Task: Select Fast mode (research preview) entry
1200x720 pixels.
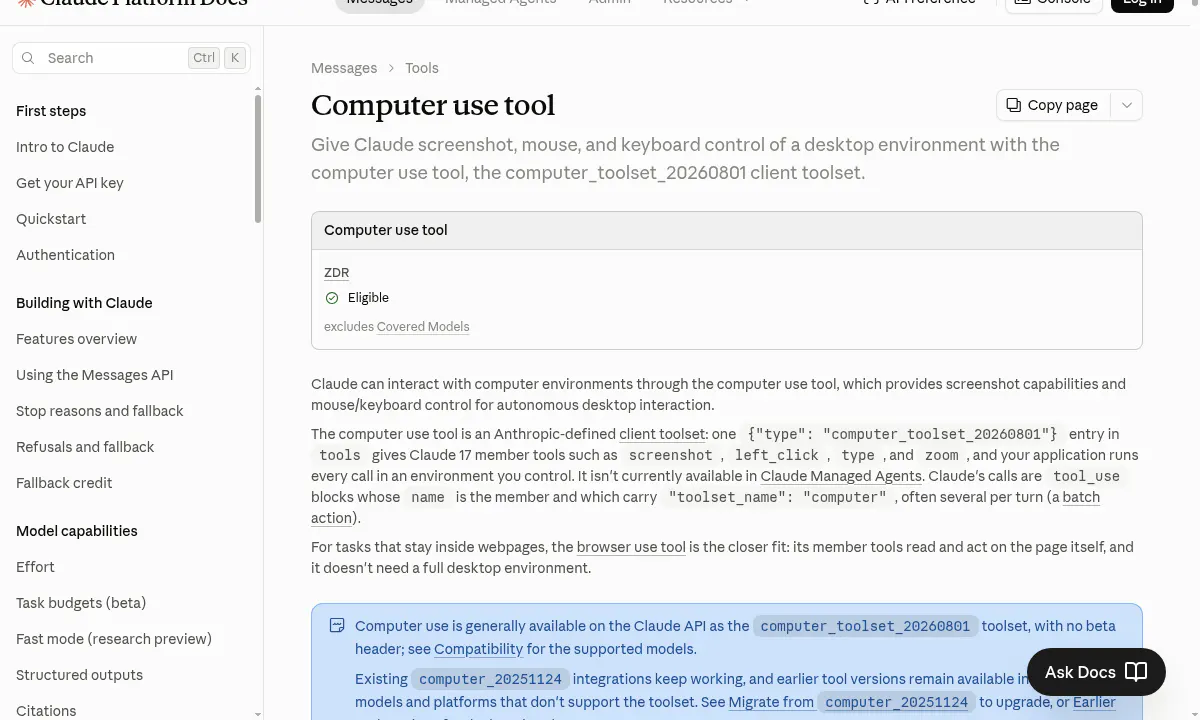Action: [x=114, y=639]
